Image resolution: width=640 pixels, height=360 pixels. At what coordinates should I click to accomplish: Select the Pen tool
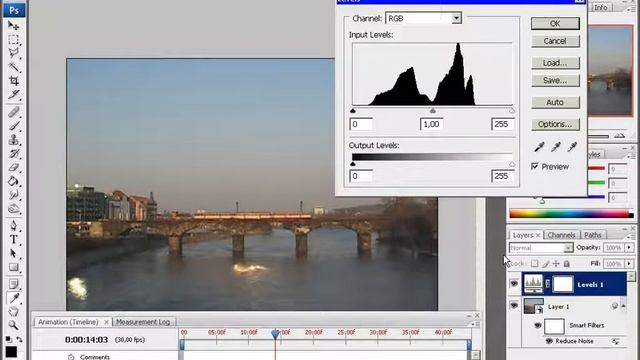pyautogui.click(x=13, y=226)
